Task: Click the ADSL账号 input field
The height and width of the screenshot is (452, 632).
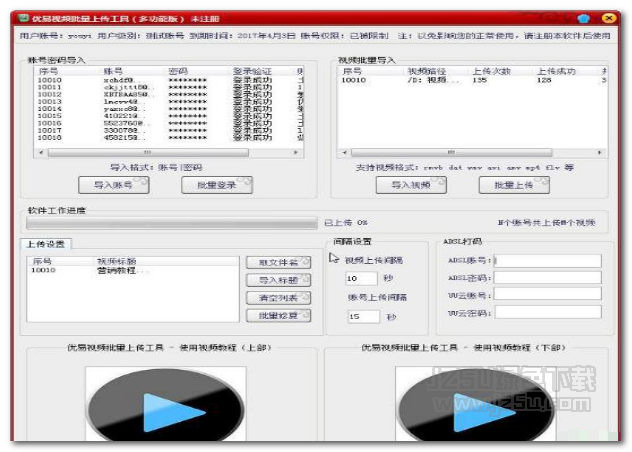Action: tap(548, 260)
